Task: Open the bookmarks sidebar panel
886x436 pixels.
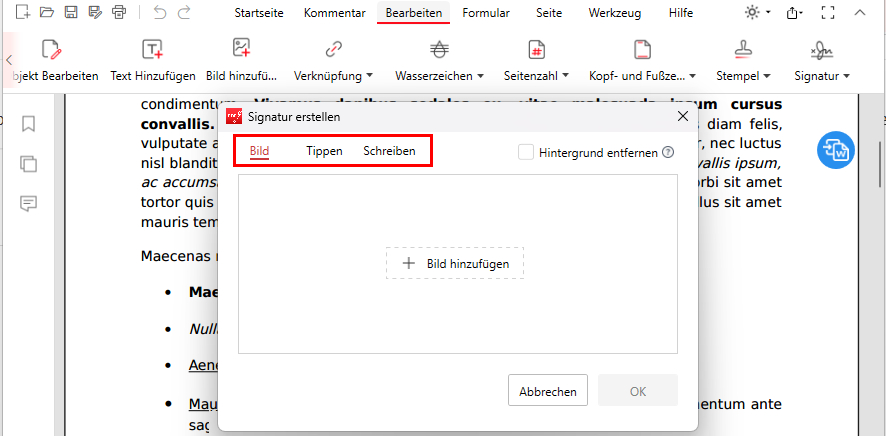Action: coord(28,124)
